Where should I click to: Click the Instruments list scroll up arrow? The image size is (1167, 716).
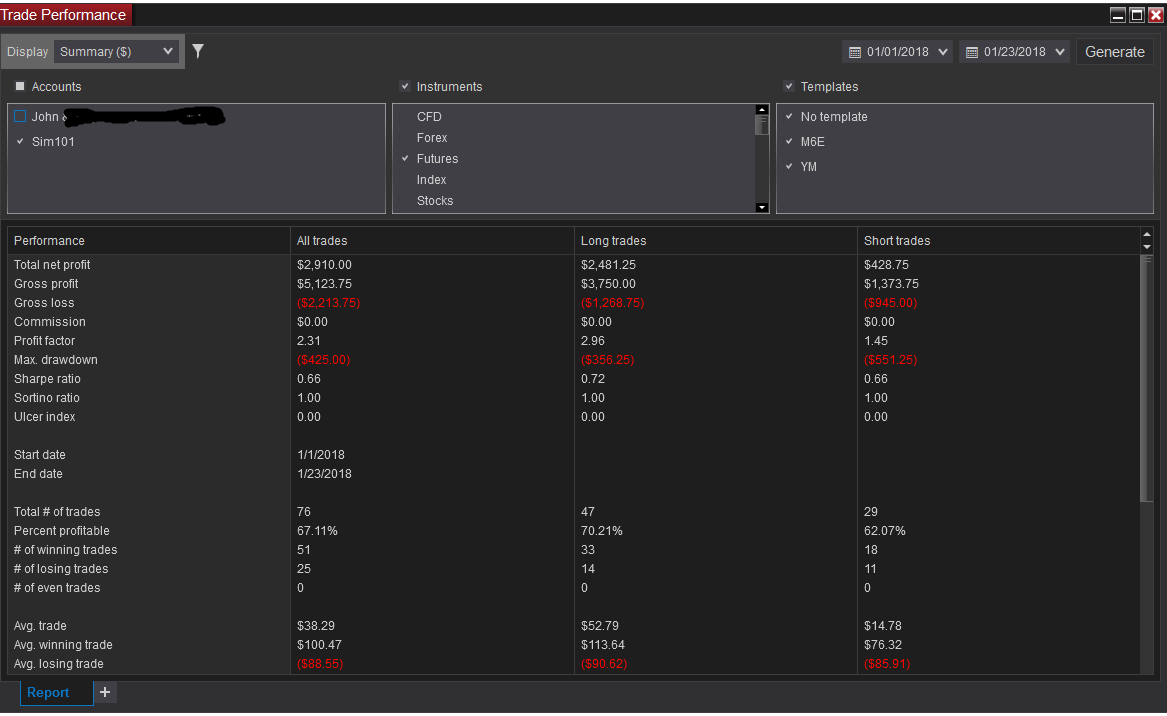point(761,109)
